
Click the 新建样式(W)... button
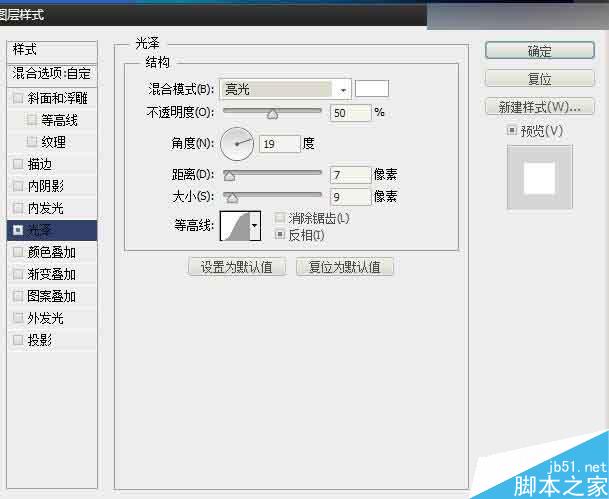(x=540, y=106)
